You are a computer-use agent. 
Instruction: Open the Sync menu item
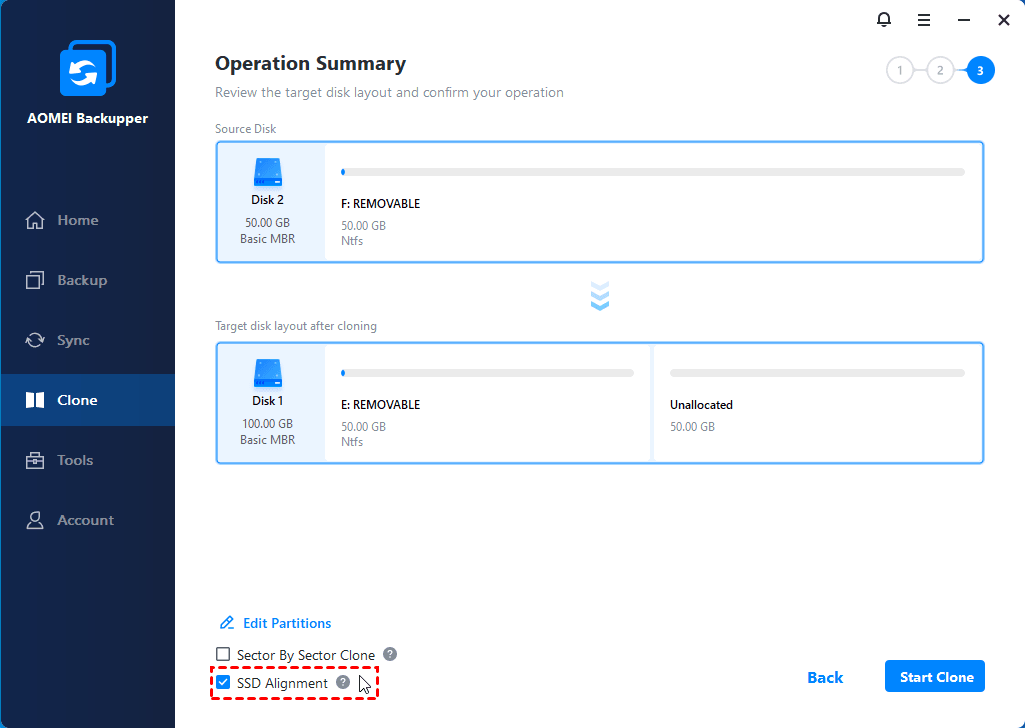[88, 340]
